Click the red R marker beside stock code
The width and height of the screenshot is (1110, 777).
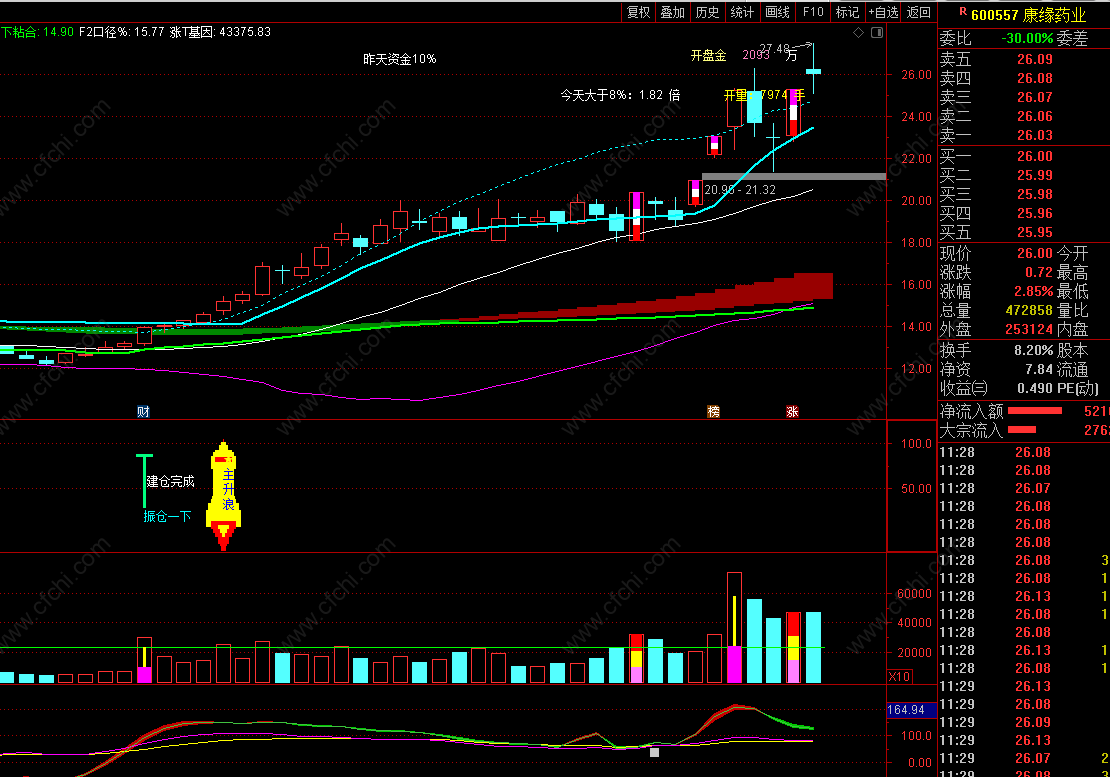(x=963, y=12)
